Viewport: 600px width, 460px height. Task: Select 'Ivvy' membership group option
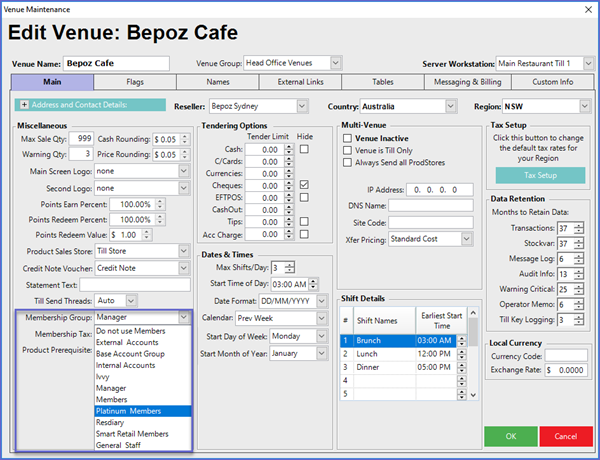point(143,377)
